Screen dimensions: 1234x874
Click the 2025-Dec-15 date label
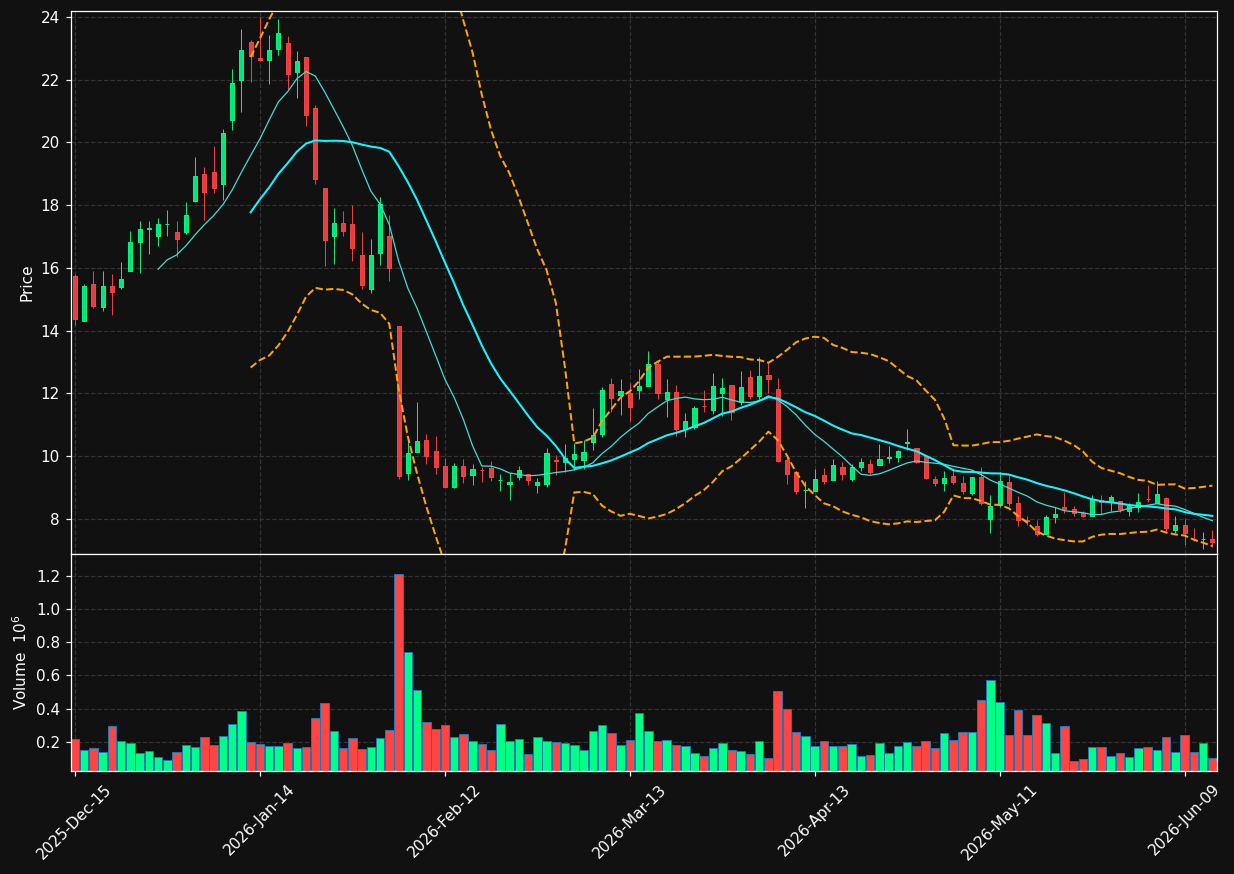tap(73, 822)
